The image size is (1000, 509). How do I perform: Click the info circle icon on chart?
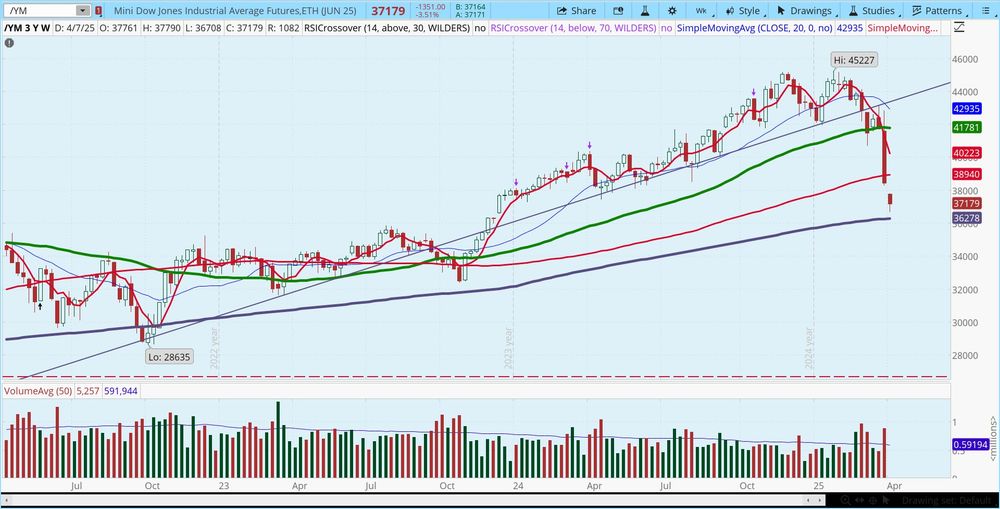pyautogui.click(x=9, y=43)
